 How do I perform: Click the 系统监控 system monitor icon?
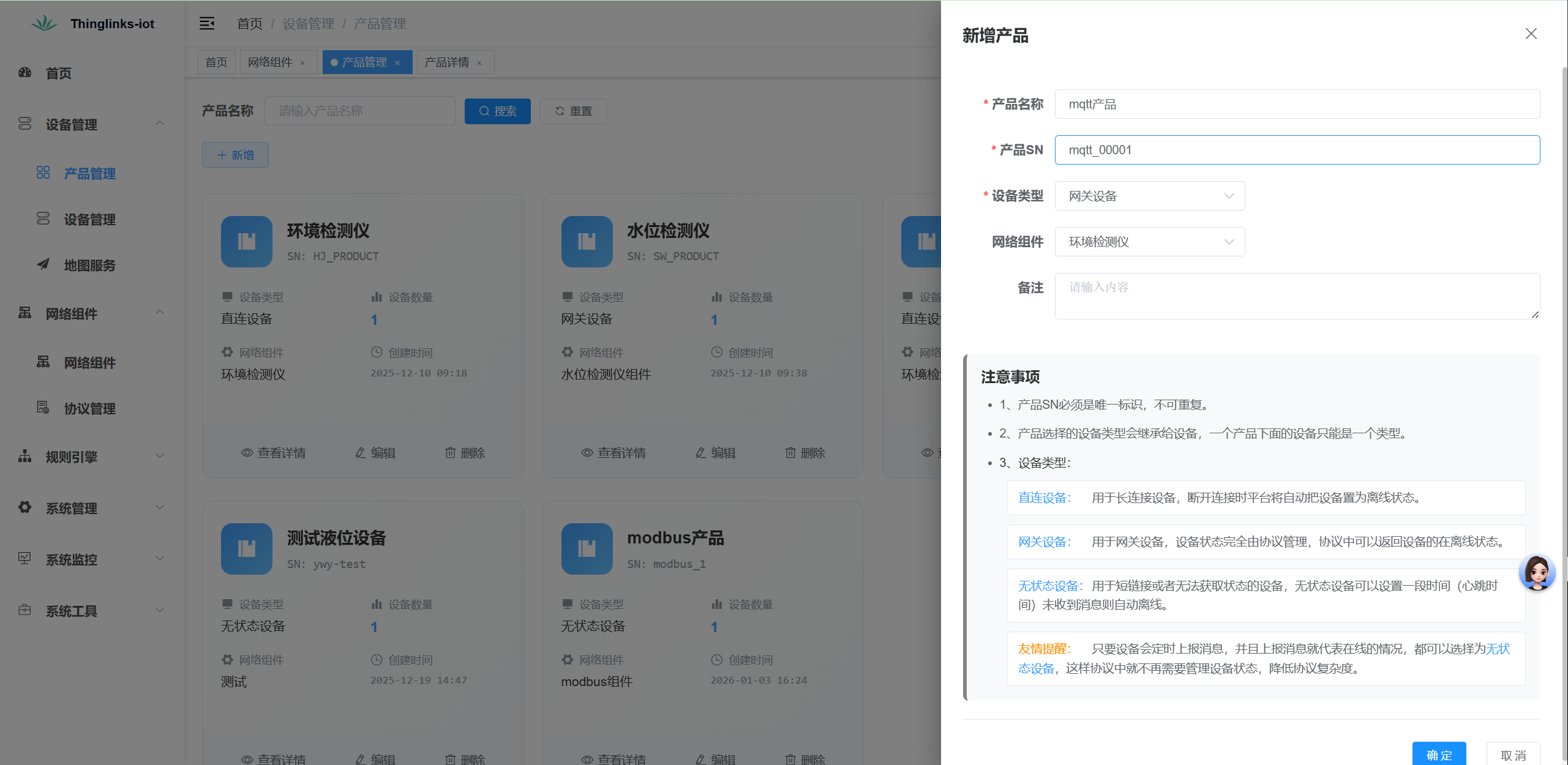24,559
